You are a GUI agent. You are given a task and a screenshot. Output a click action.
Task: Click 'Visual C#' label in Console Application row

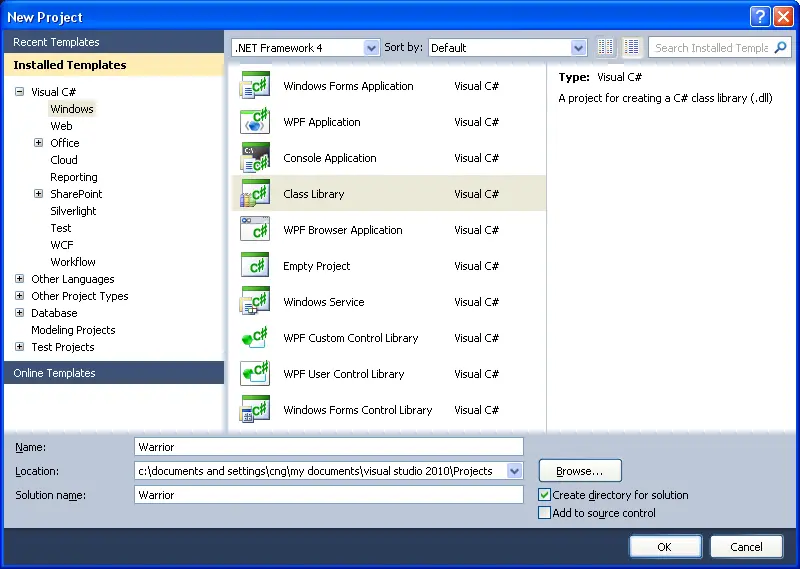[x=476, y=158]
